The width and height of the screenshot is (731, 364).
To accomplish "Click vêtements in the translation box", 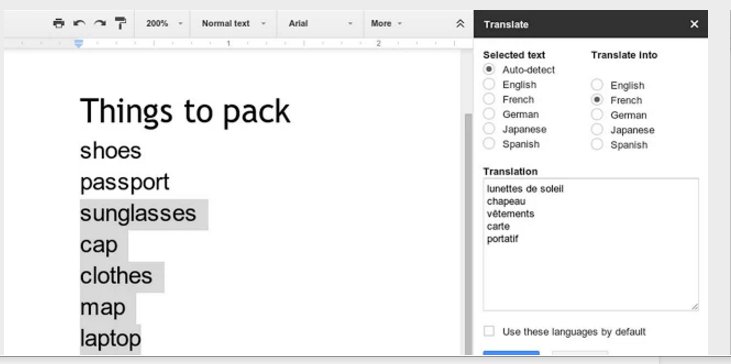I will pyautogui.click(x=510, y=214).
